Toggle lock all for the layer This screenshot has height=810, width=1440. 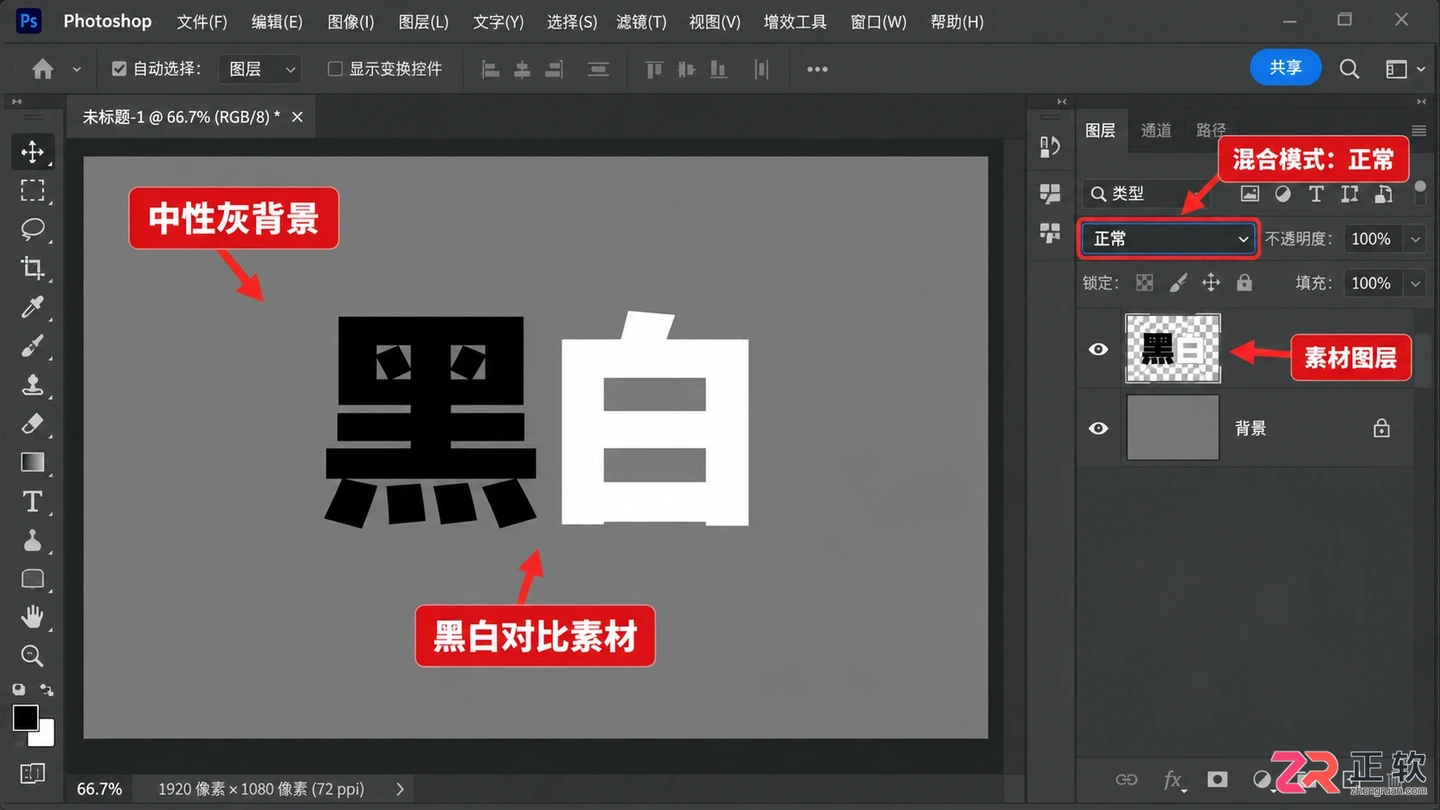coord(1244,283)
